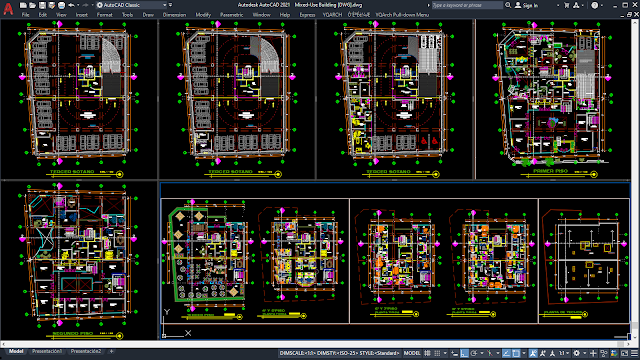Expand the polar tracking angle arrow
The height and width of the screenshot is (360, 640).
point(482,353)
